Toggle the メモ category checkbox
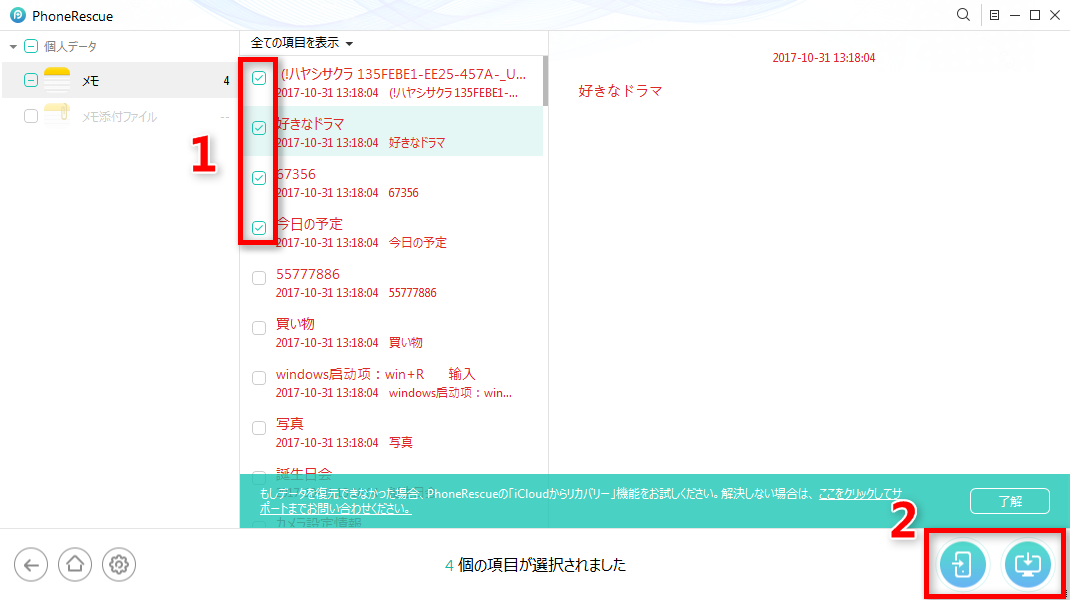 point(31,80)
